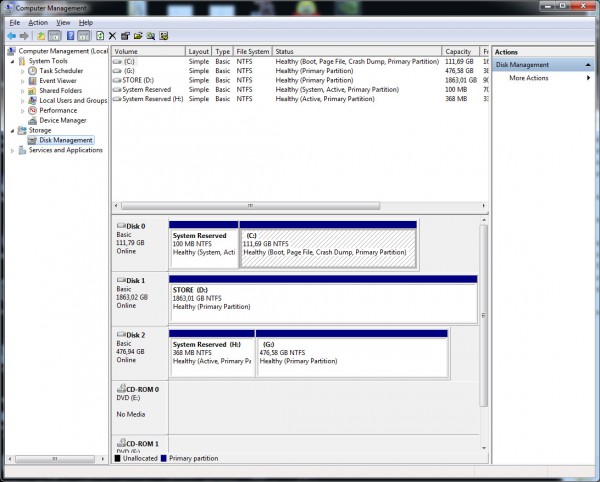Click the Explore magnifier toolbar icon
The image size is (600, 482).
151,36
